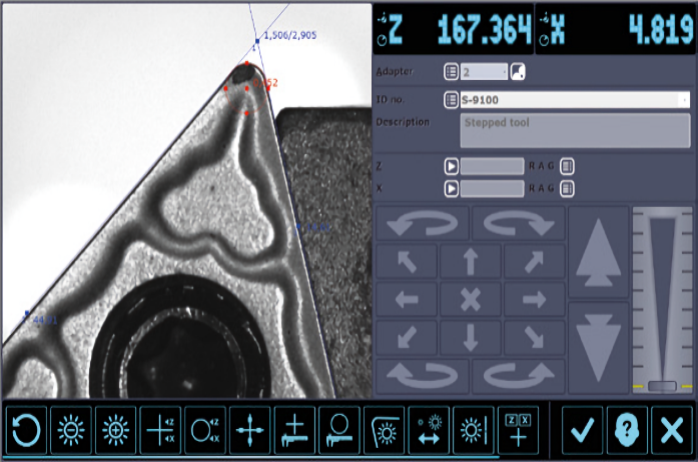Viewport: 698px width, 462px height.
Task: Move left with the left arrow
Action: click(x=406, y=299)
